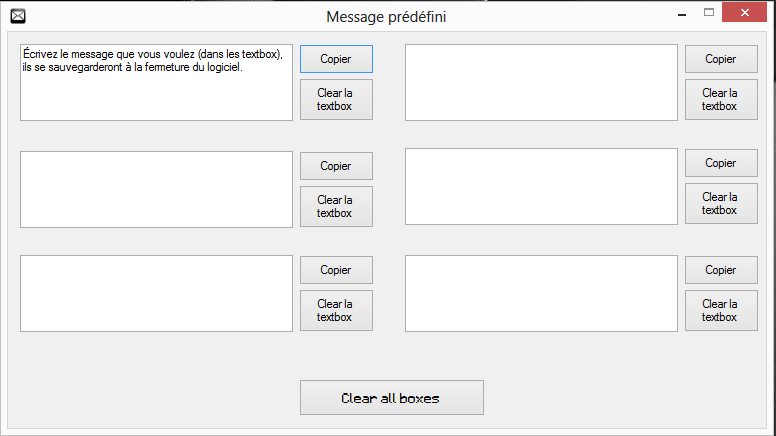The image size is (776, 436).
Task: Click the envelope app icon in title bar
Action: click(x=18, y=16)
